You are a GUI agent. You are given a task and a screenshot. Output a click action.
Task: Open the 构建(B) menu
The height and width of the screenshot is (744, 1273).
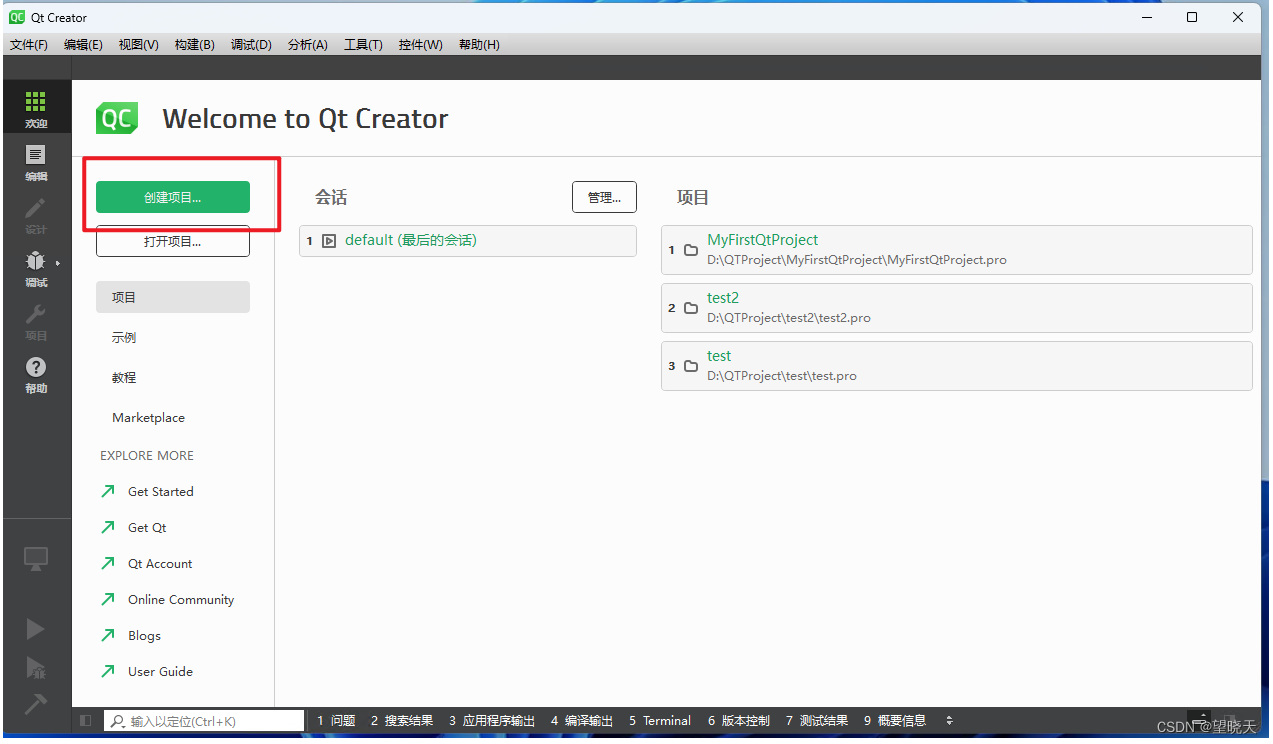click(194, 45)
